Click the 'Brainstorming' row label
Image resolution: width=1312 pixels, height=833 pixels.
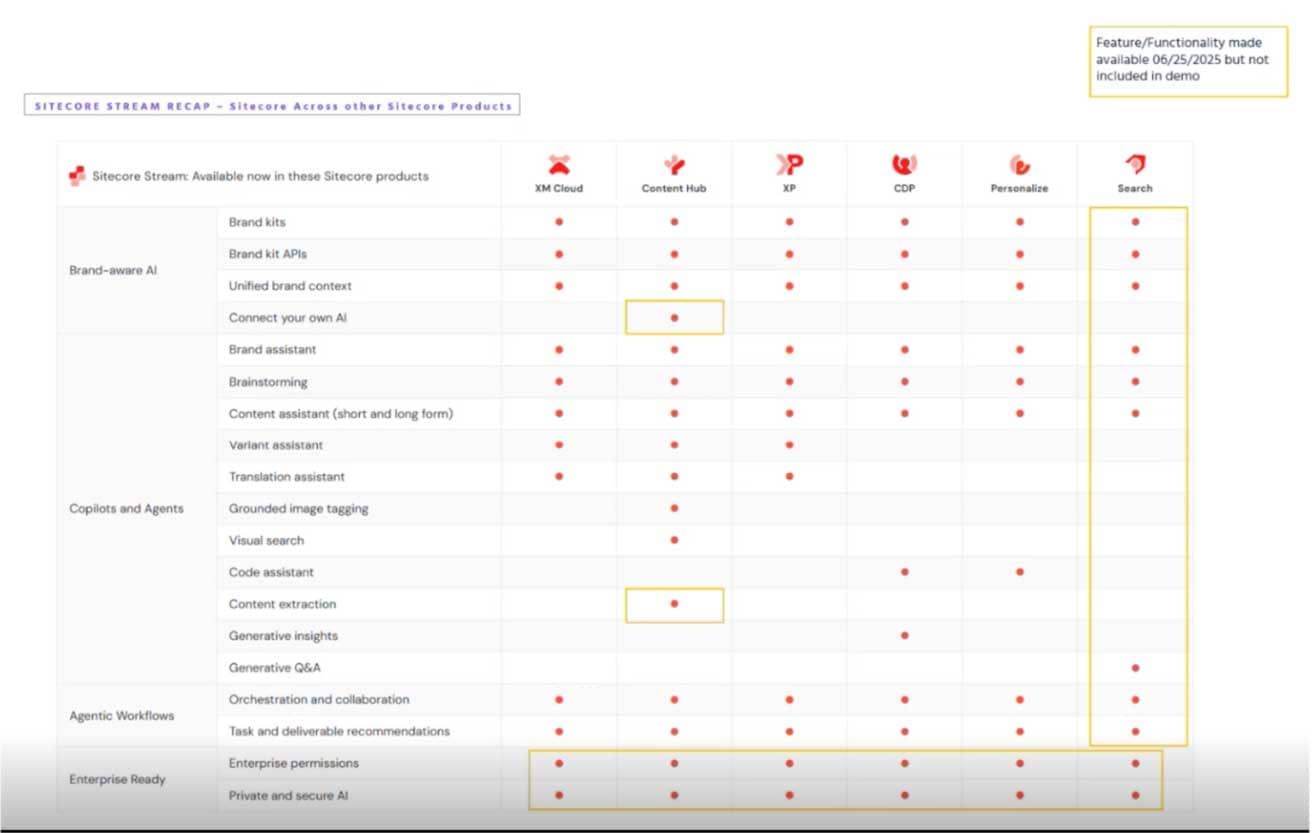pos(268,382)
